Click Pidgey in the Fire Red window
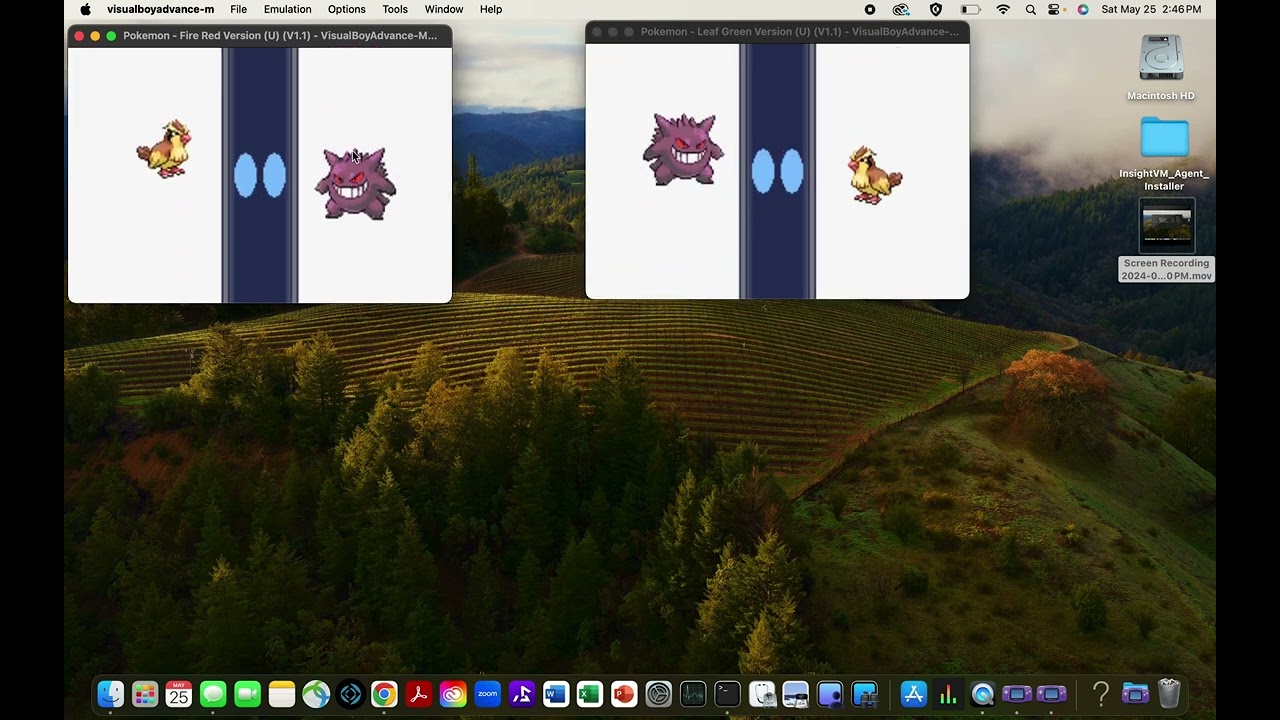The width and height of the screenshot is (1280, 720). pyautogui.click(x=164, y=149)
